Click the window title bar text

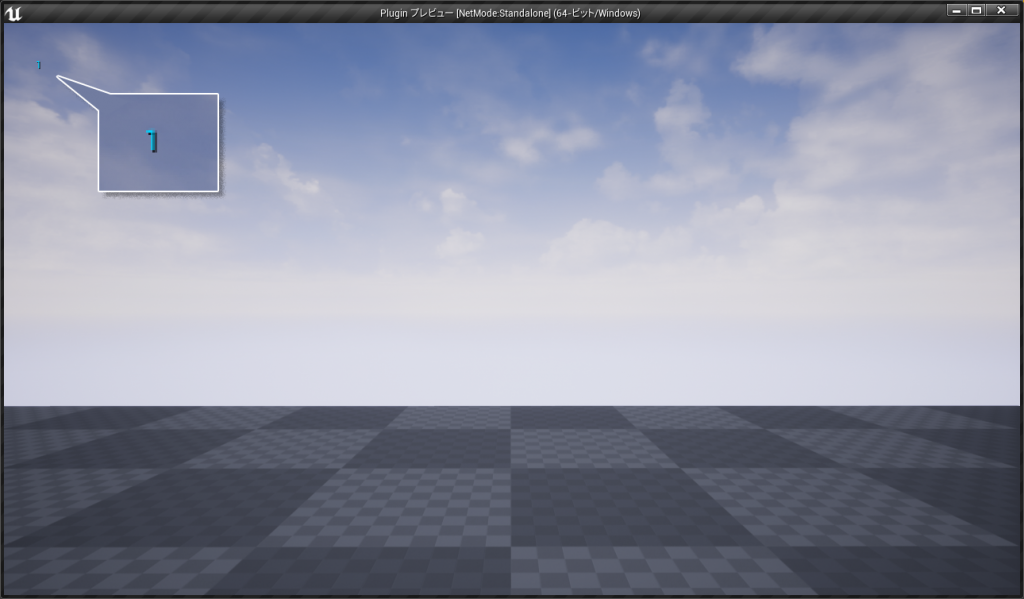[x=510, y=13]
